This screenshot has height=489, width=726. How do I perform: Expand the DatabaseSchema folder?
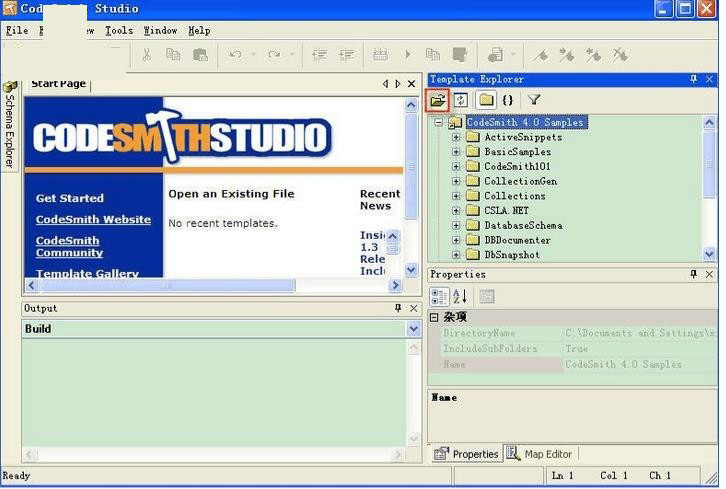456,226
